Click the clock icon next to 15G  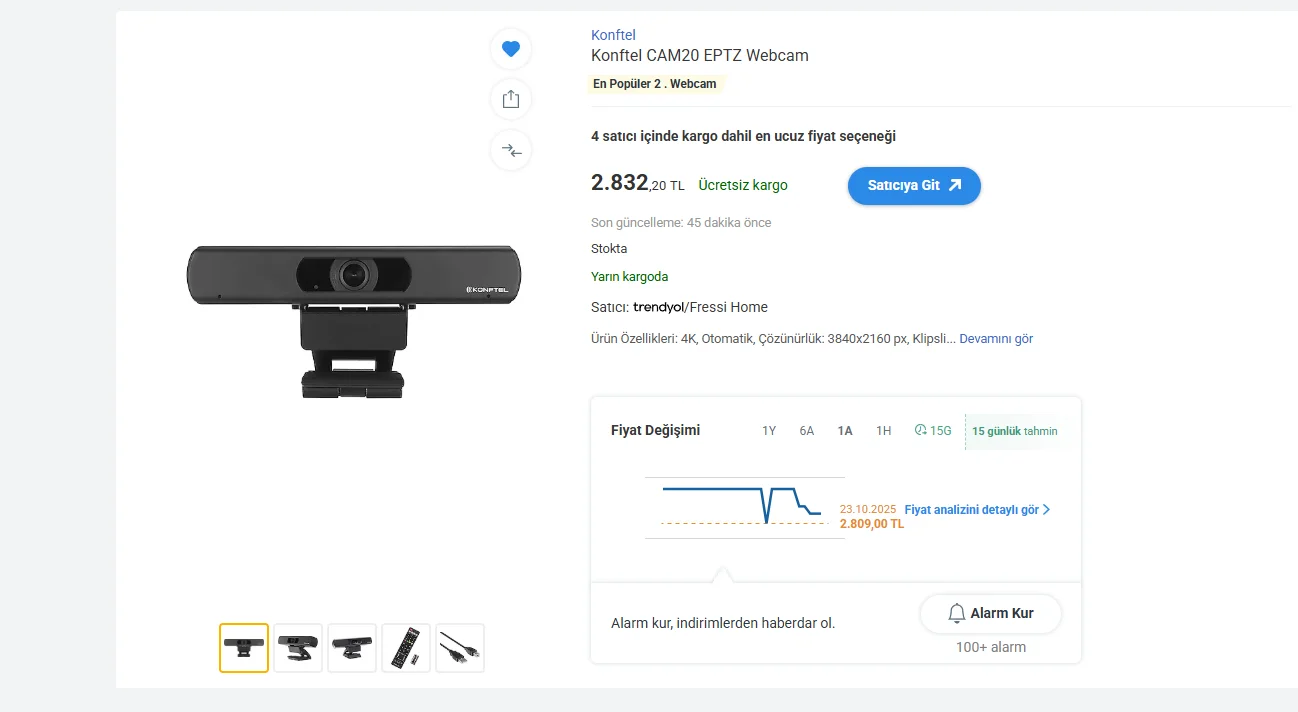(921, 431)
